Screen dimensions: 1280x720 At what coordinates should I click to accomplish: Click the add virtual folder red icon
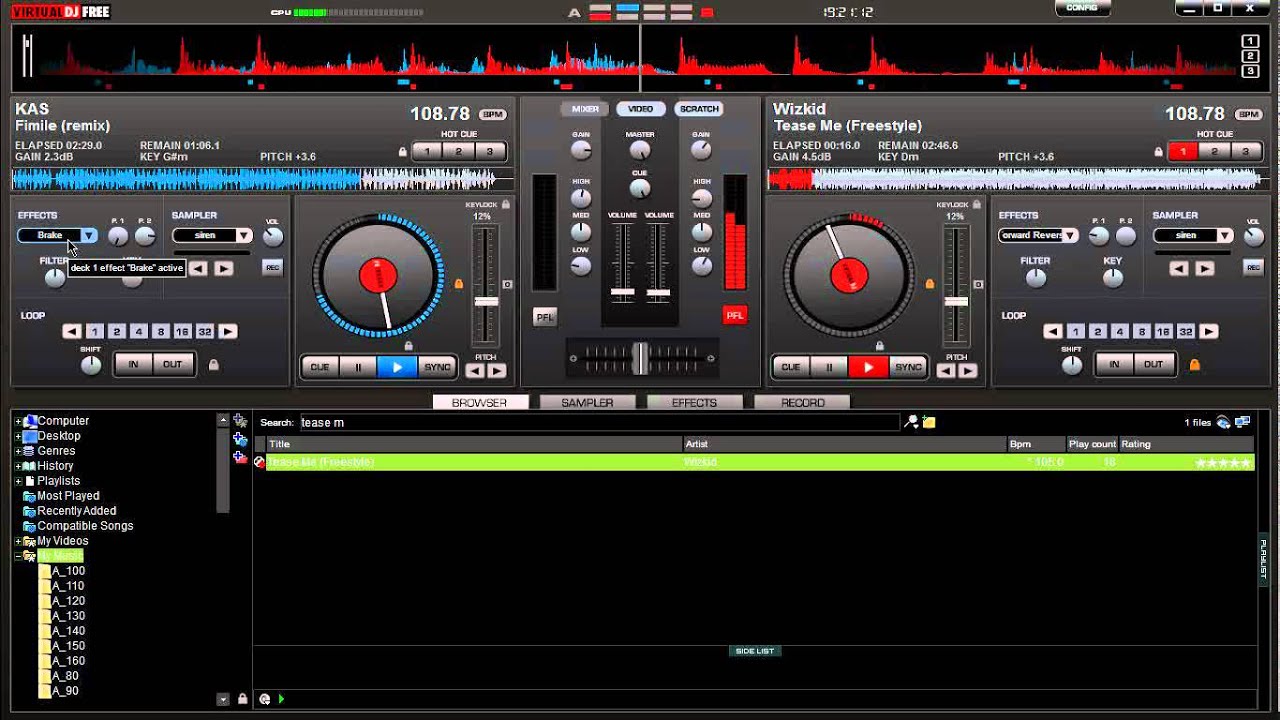240,457
